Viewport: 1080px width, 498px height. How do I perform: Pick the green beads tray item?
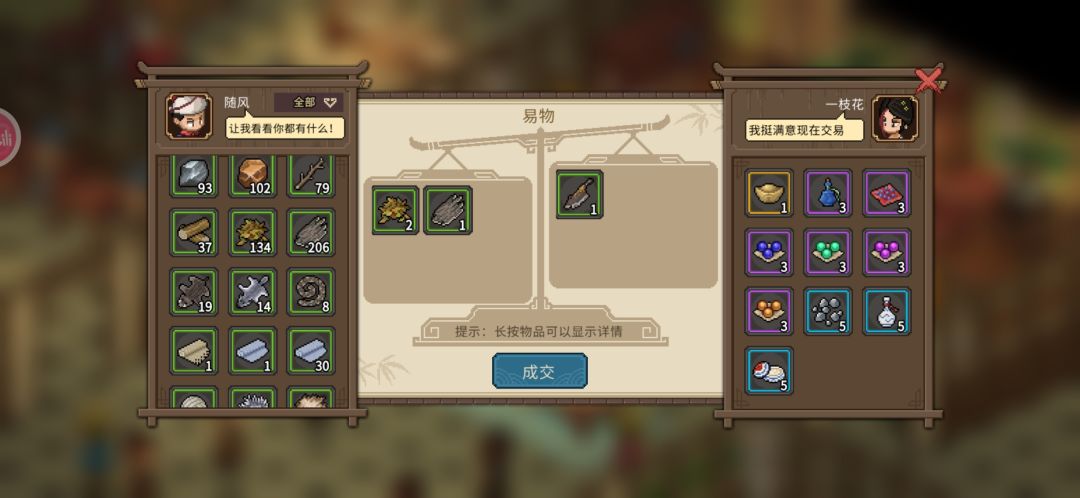point(828,252)
